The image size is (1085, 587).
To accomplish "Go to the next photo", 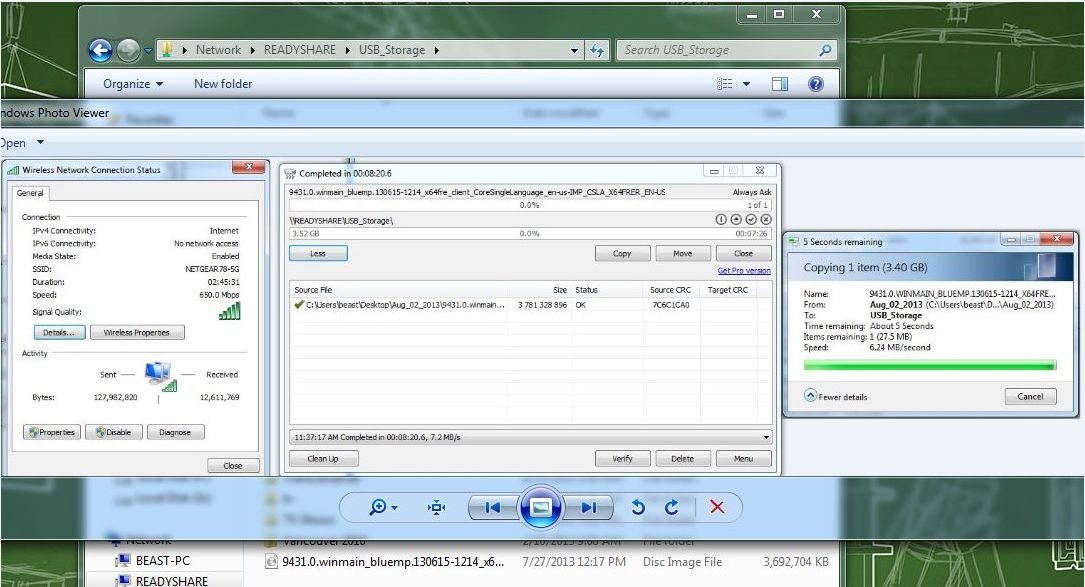I will tap(589, 508).
